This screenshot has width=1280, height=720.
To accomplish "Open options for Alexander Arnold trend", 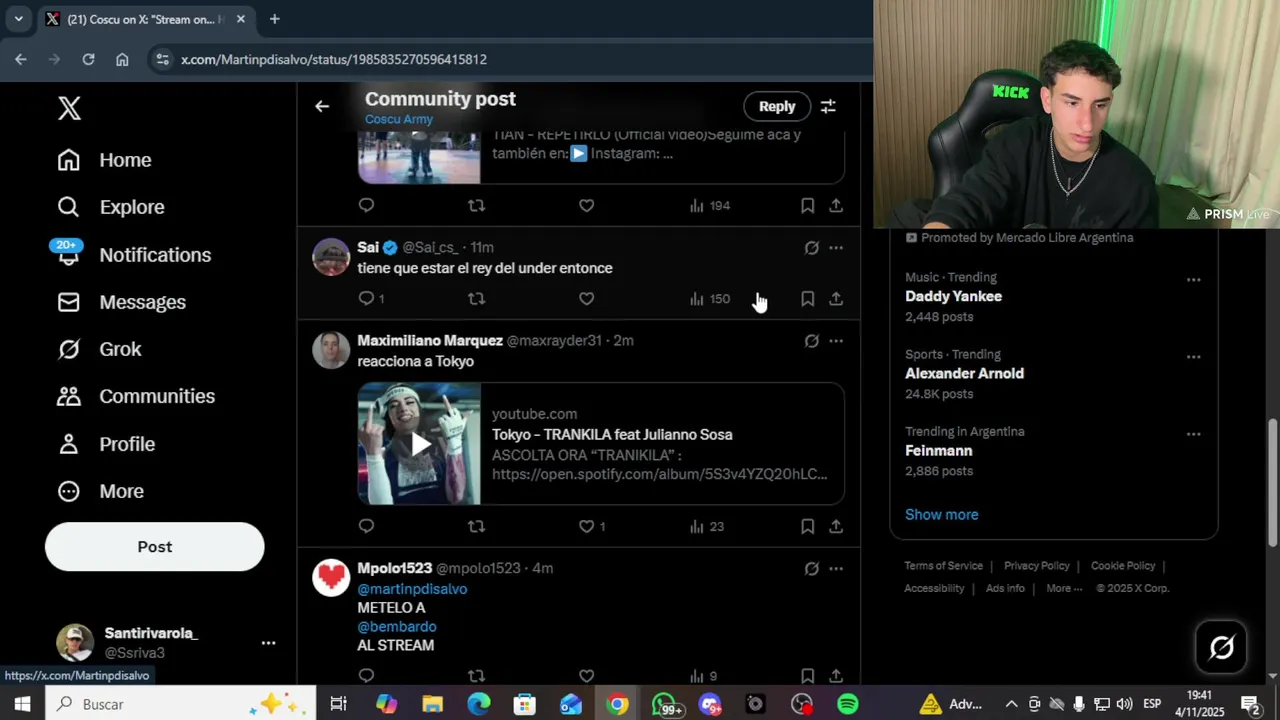I will [1193, 357].
